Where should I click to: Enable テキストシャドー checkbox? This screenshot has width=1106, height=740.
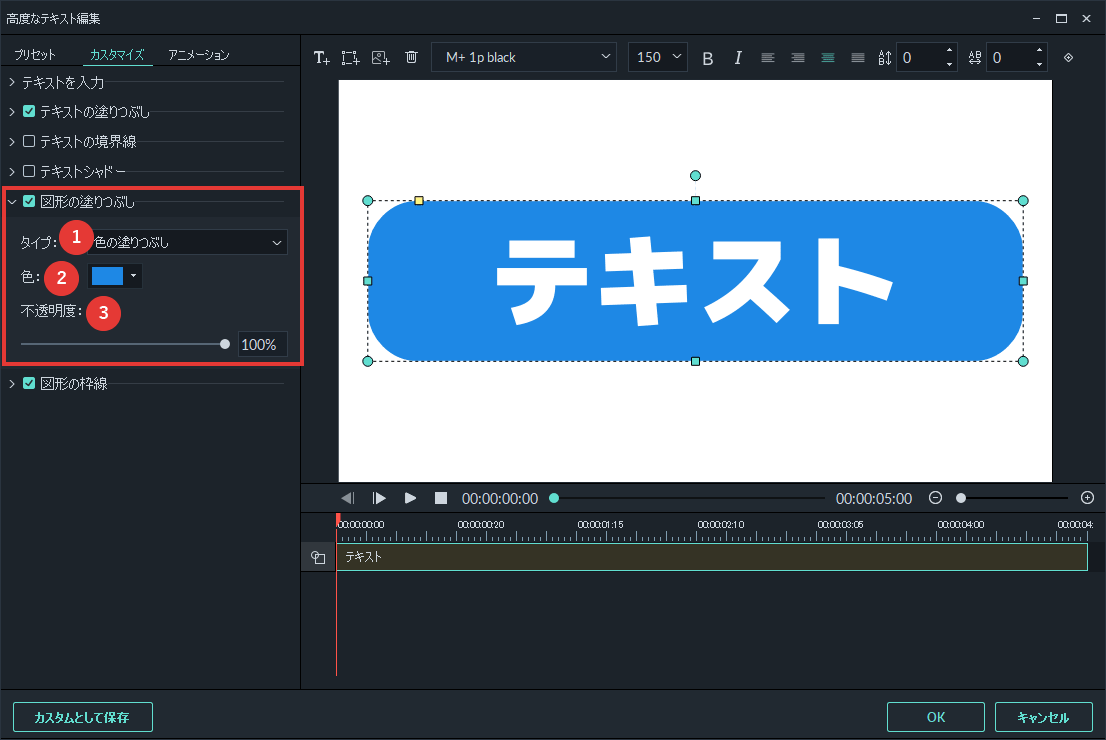[29, 171]
